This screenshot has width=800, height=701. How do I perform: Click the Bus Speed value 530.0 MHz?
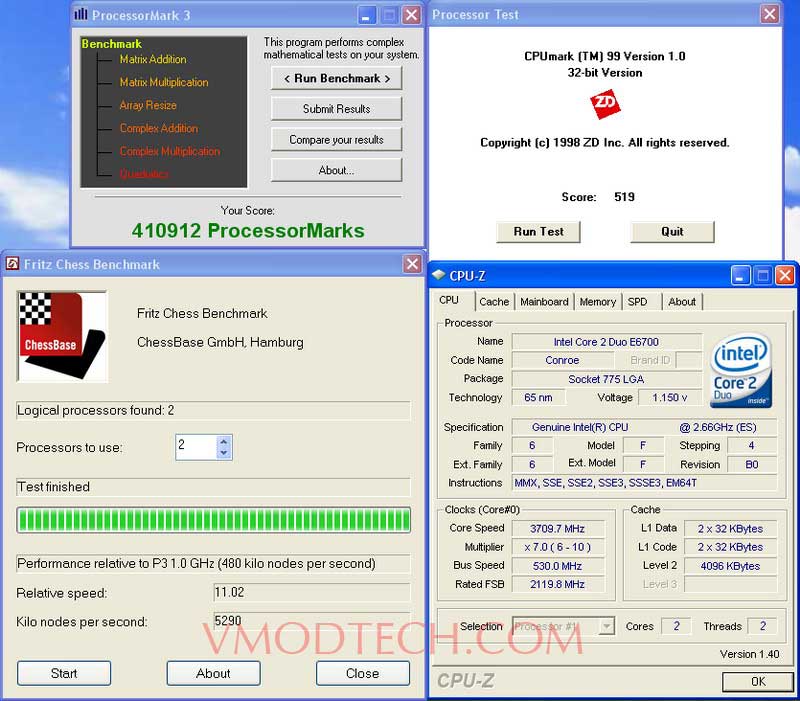tap(558, 566)
